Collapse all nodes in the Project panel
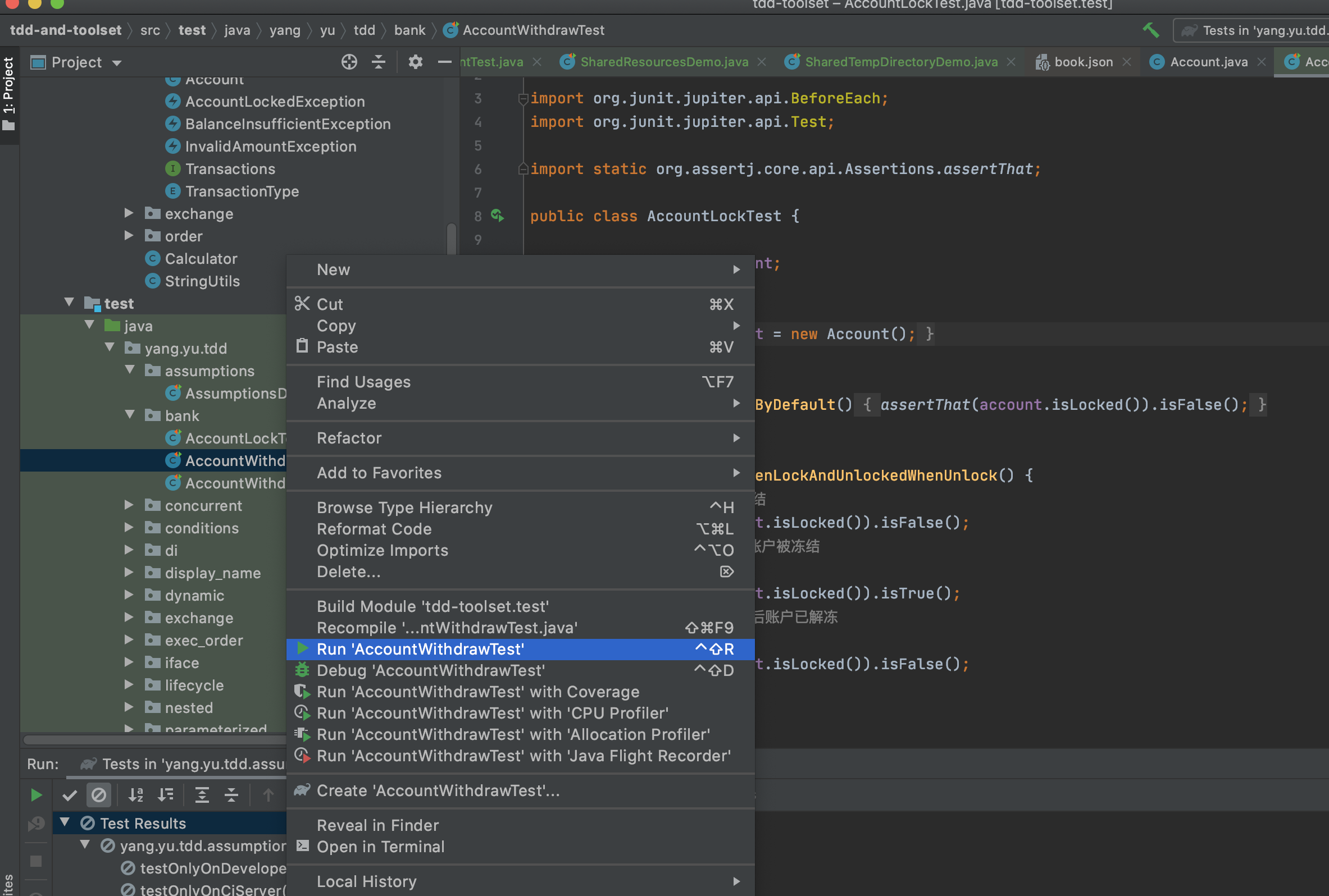1329x896 pixels. coord(379,62)
